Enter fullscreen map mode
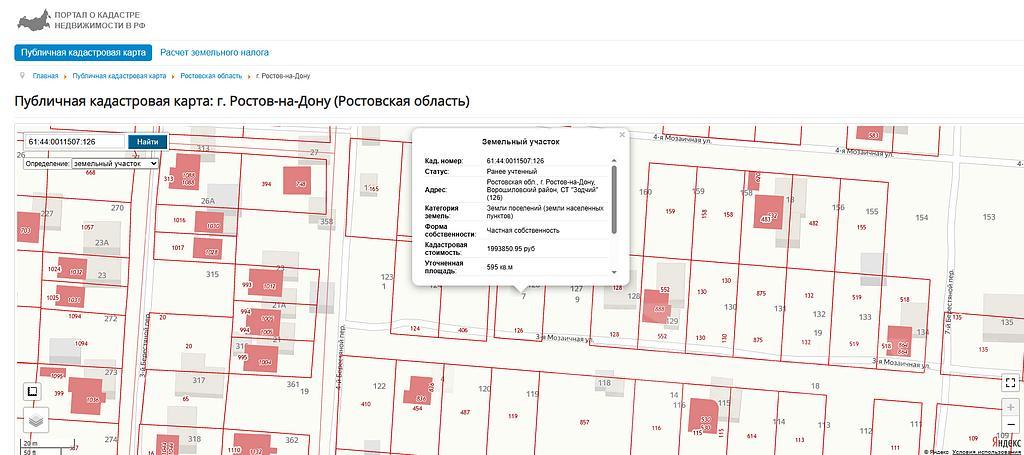The image size is (1024, 455). [1010, 383]
